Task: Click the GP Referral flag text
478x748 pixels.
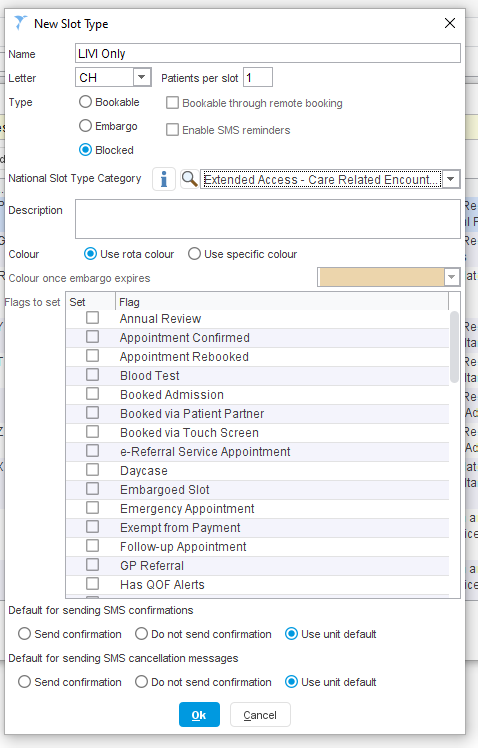Action: (x=152, y=566)
